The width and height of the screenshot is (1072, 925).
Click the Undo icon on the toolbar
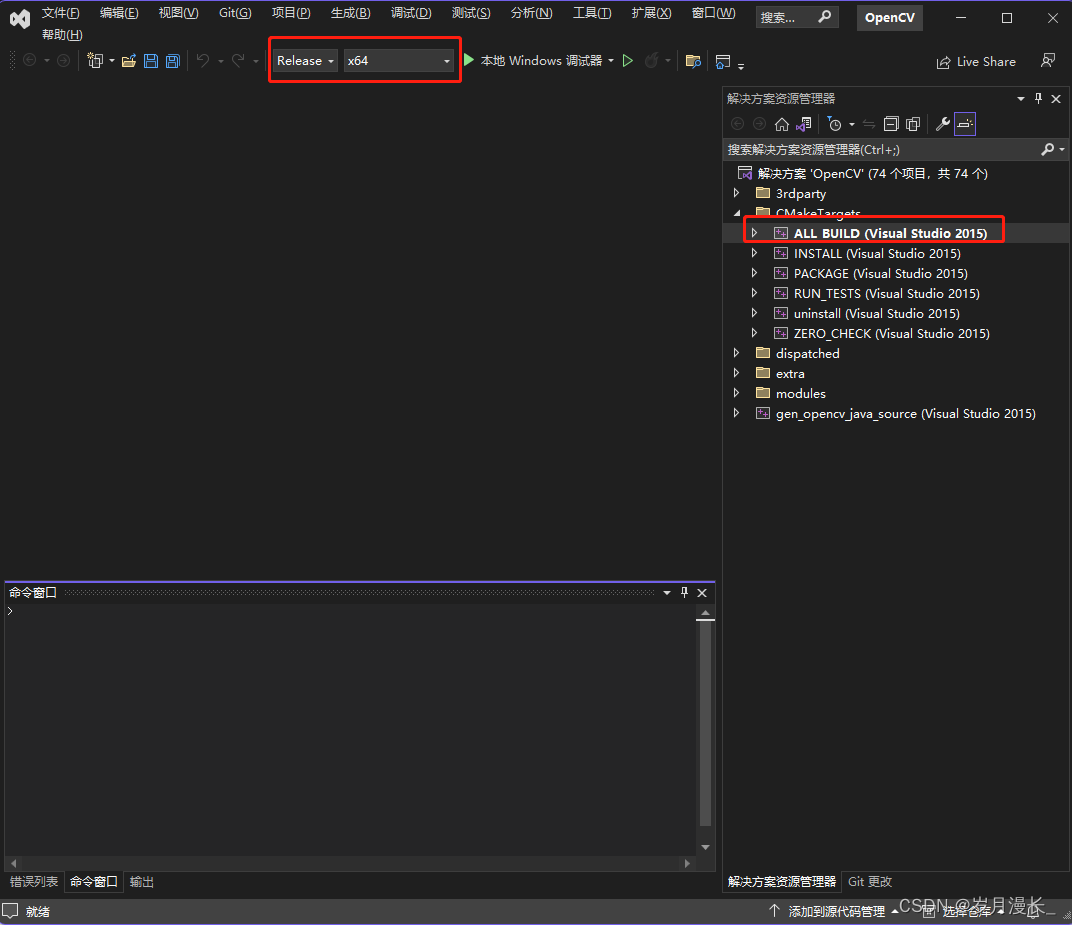204,61
